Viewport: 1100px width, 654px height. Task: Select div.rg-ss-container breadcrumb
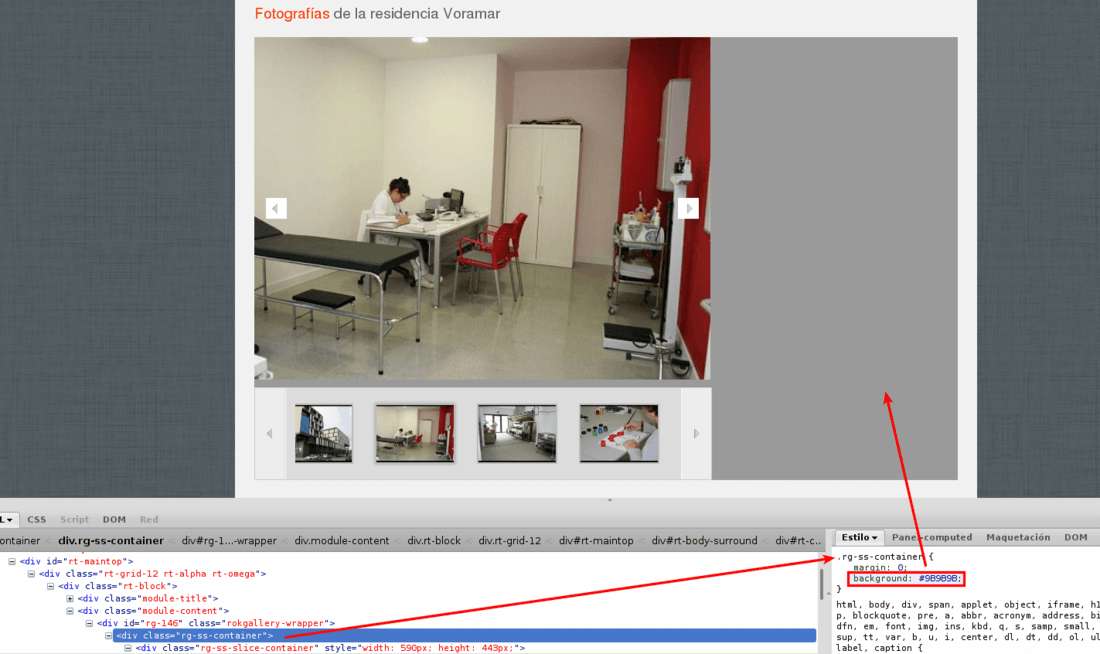click(111, 540)
